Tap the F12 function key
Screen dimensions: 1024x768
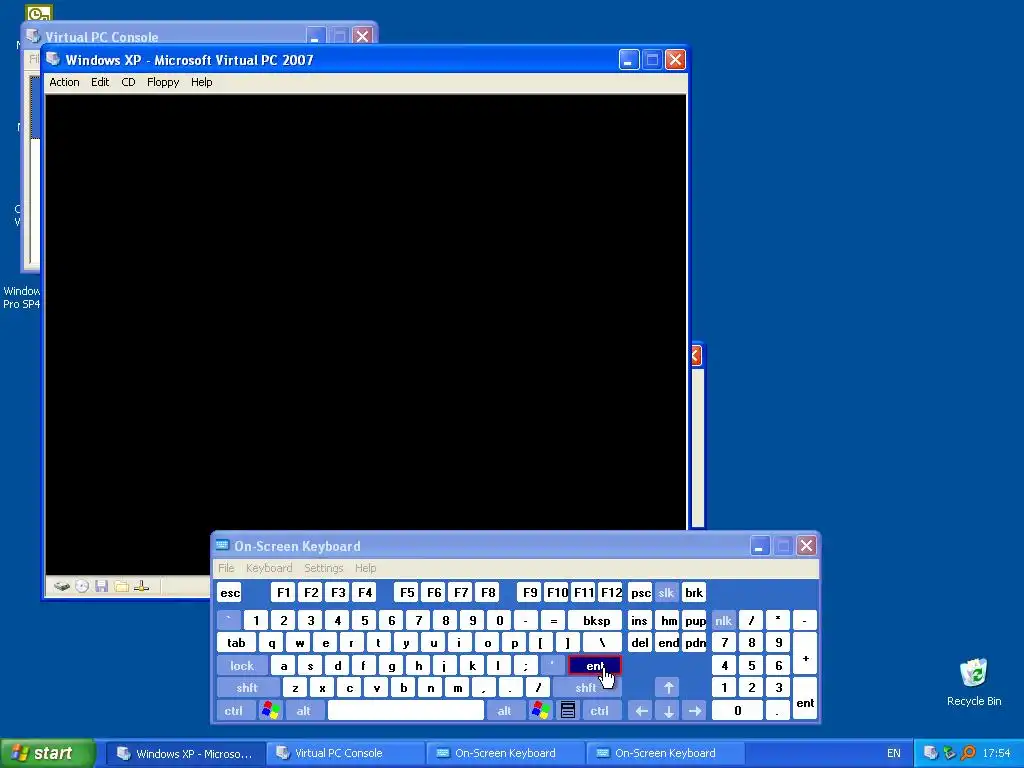click(x=611, y=592)
